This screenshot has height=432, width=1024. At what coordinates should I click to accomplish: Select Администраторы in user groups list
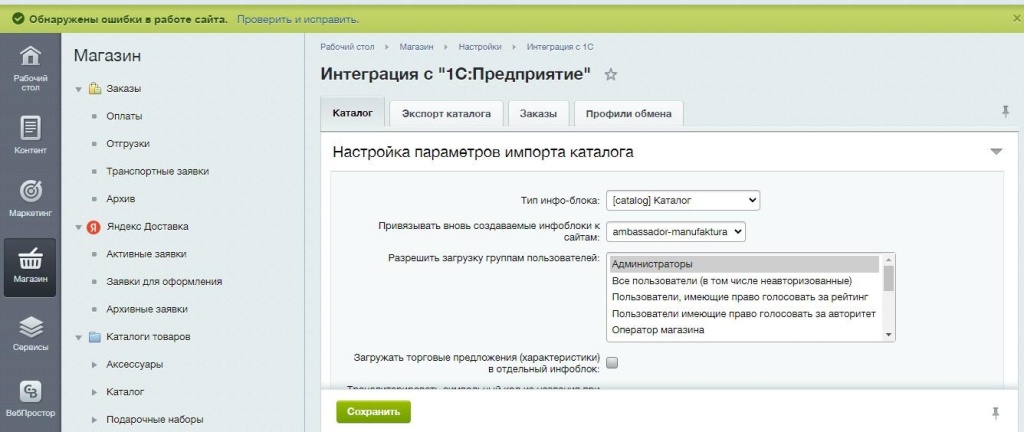click(x=744, y=264)
